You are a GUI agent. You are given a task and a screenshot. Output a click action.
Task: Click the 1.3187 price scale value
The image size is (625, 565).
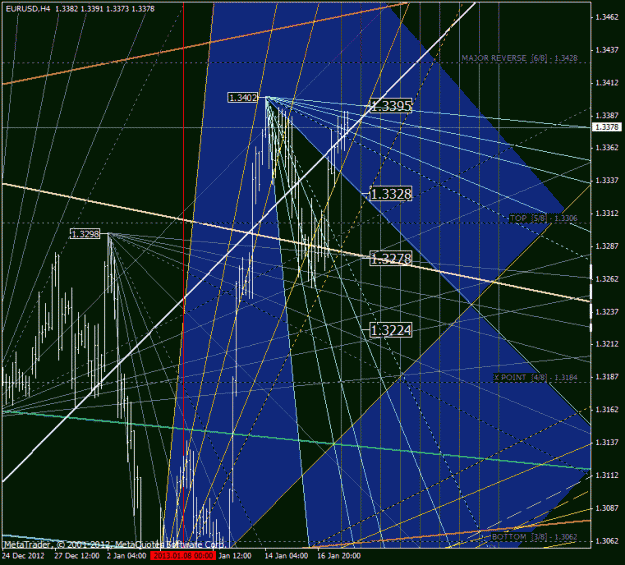[x=607, y=376]
